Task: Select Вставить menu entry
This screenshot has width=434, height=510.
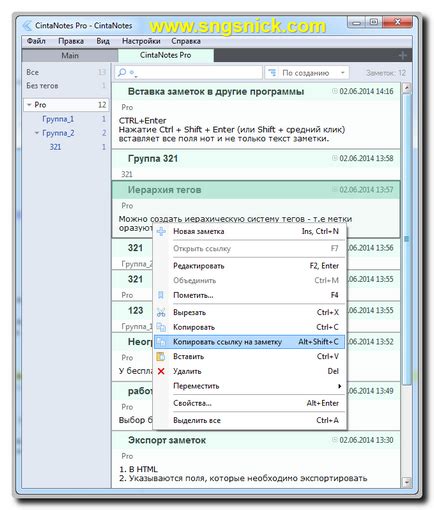Action: coord(249,356)
